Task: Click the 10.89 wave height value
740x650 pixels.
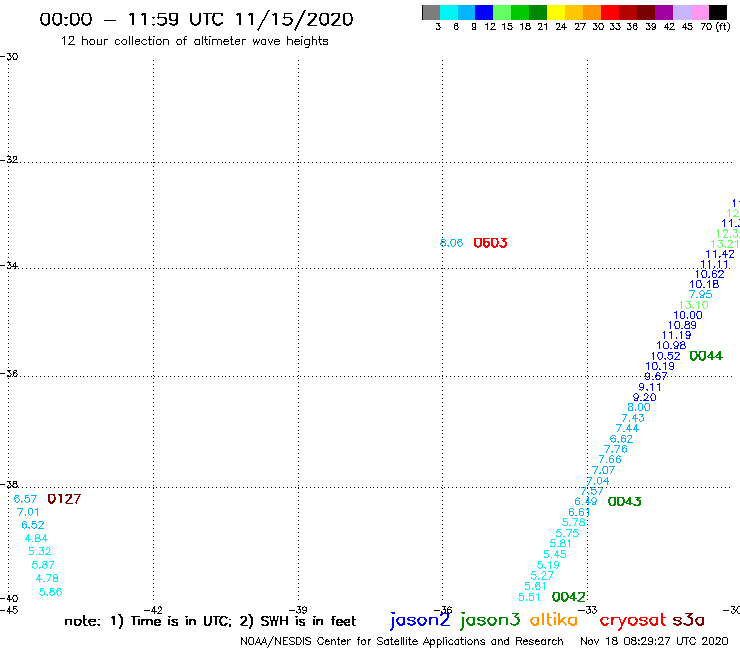Action: coord(682,325)
